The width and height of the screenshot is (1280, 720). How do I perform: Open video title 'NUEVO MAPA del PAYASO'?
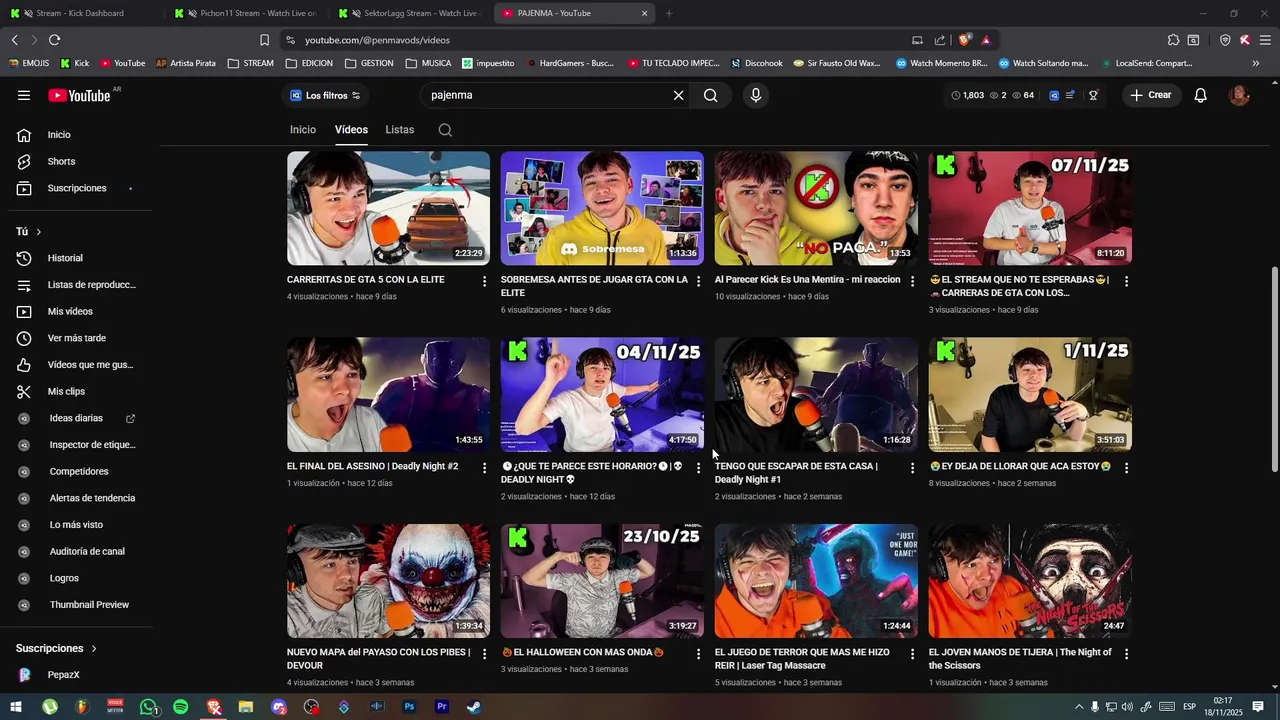pos(378,659)
